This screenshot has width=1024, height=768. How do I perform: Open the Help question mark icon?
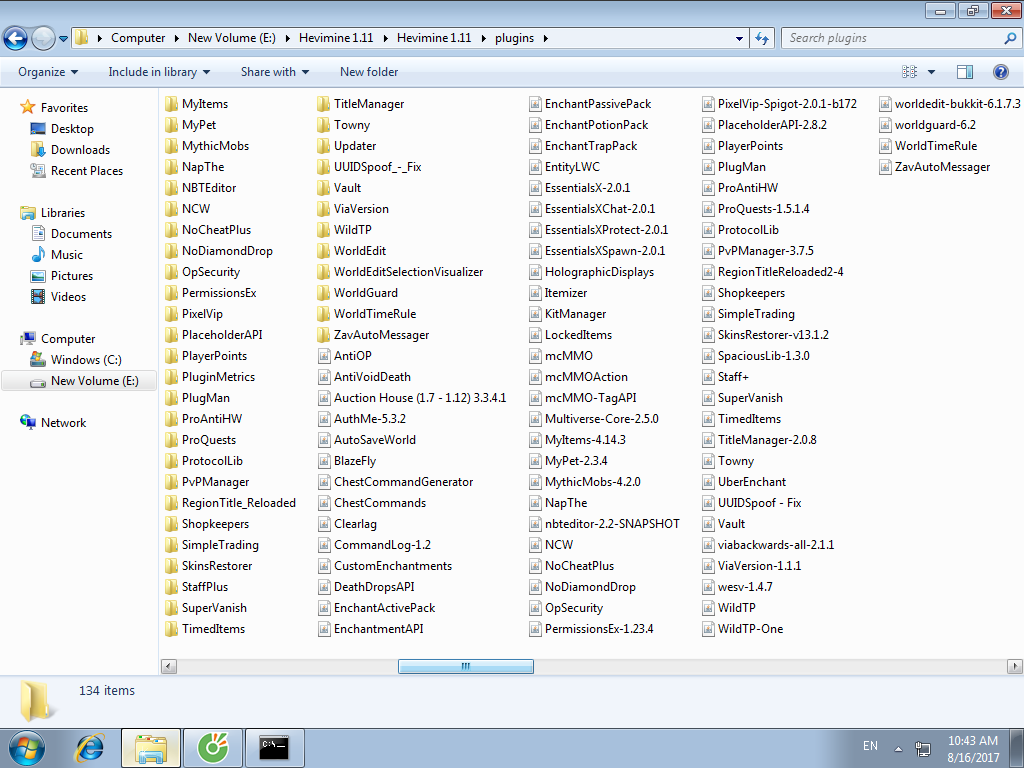pyautogui.click(x=1000, y=72)
